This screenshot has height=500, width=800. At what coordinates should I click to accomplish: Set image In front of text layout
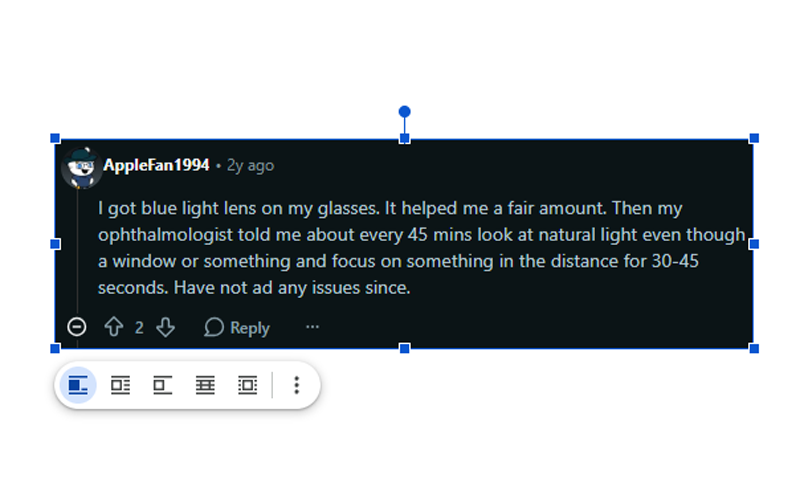coord(247,385)
